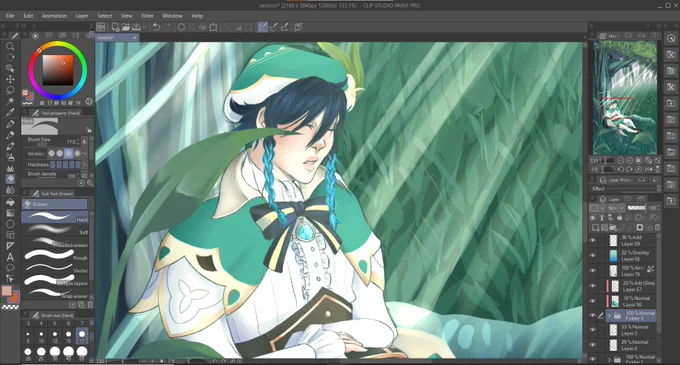Viewport: 680px width, 365px height.
Task: Select the Ruler tool
Action: point(10,245)
